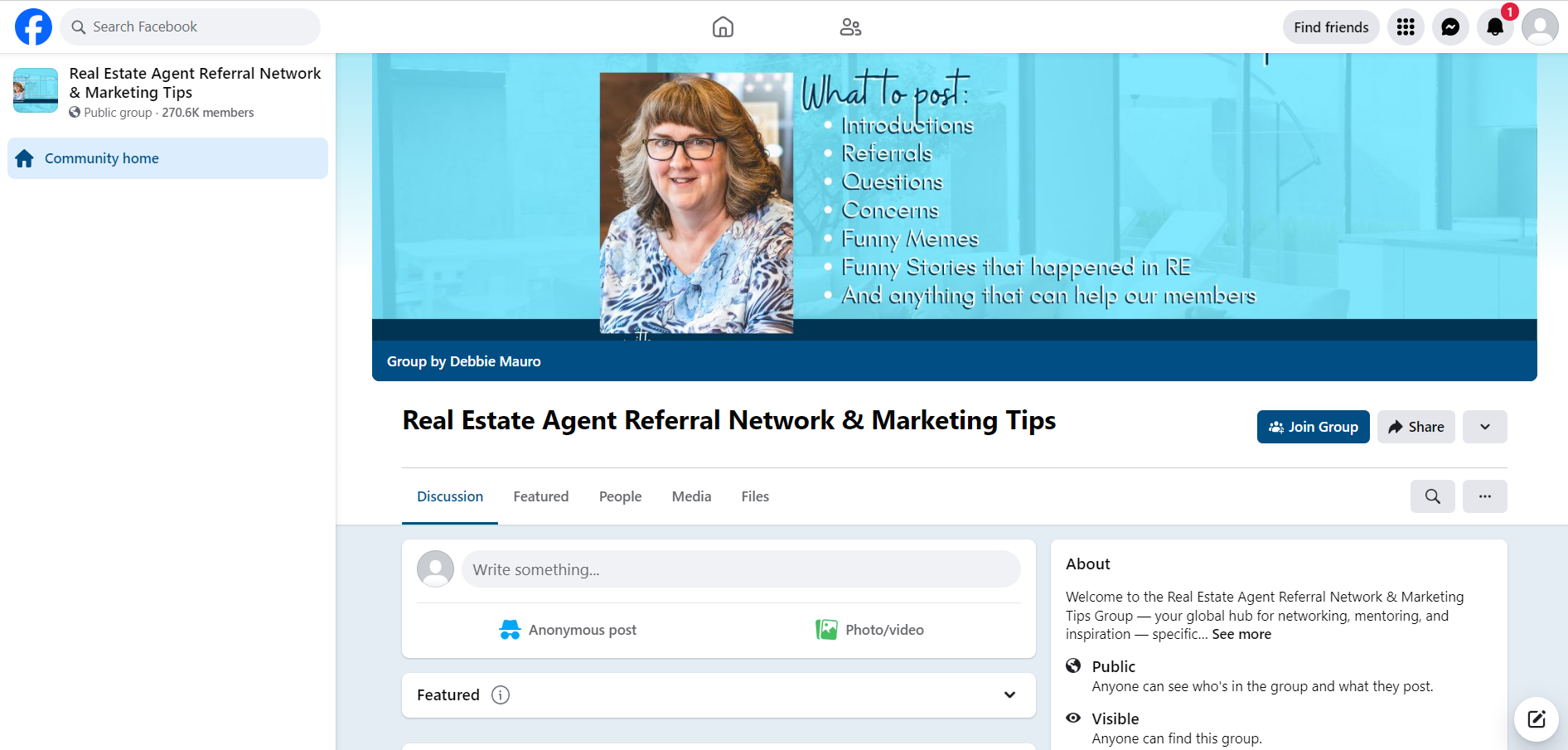Screen dimensions: 1568x750
Task: Click the Share button
Action: 1416,427
